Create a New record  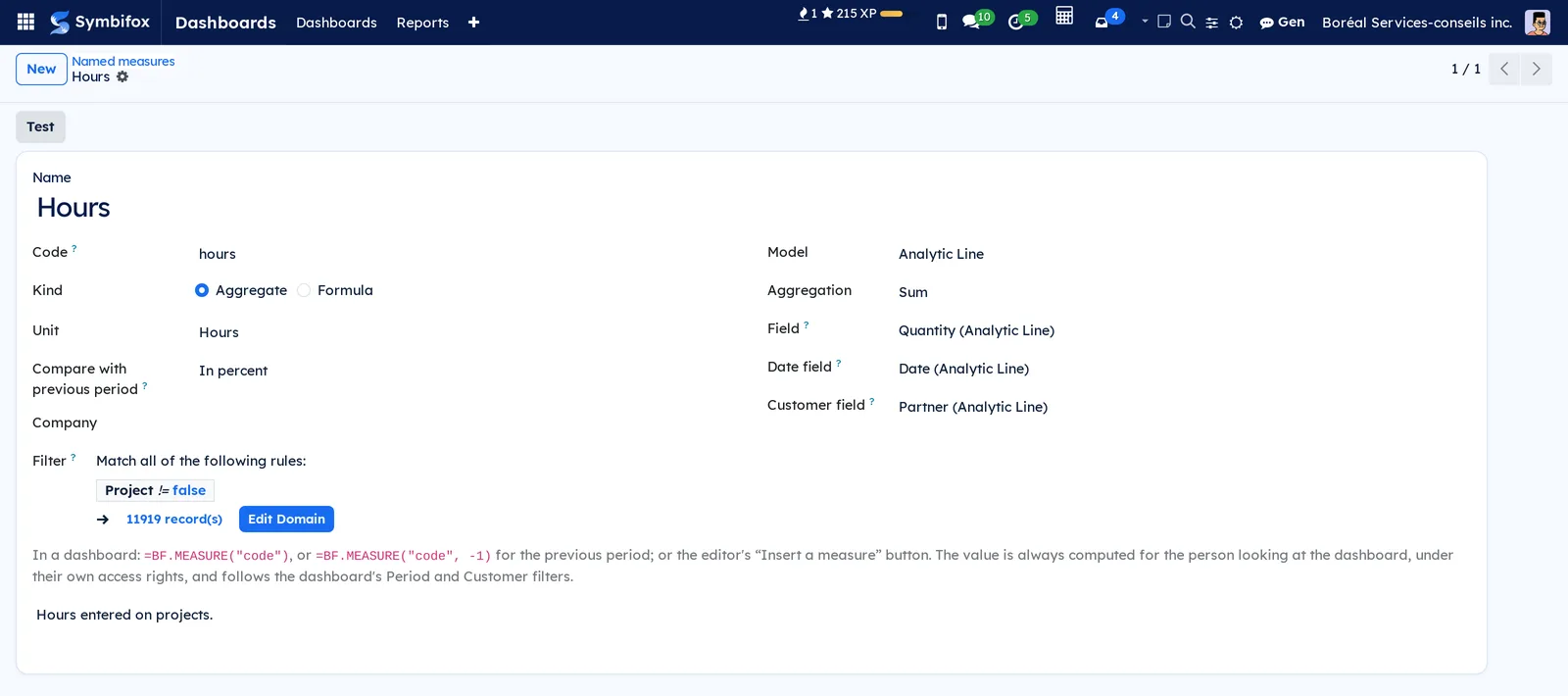click(41, 69)
